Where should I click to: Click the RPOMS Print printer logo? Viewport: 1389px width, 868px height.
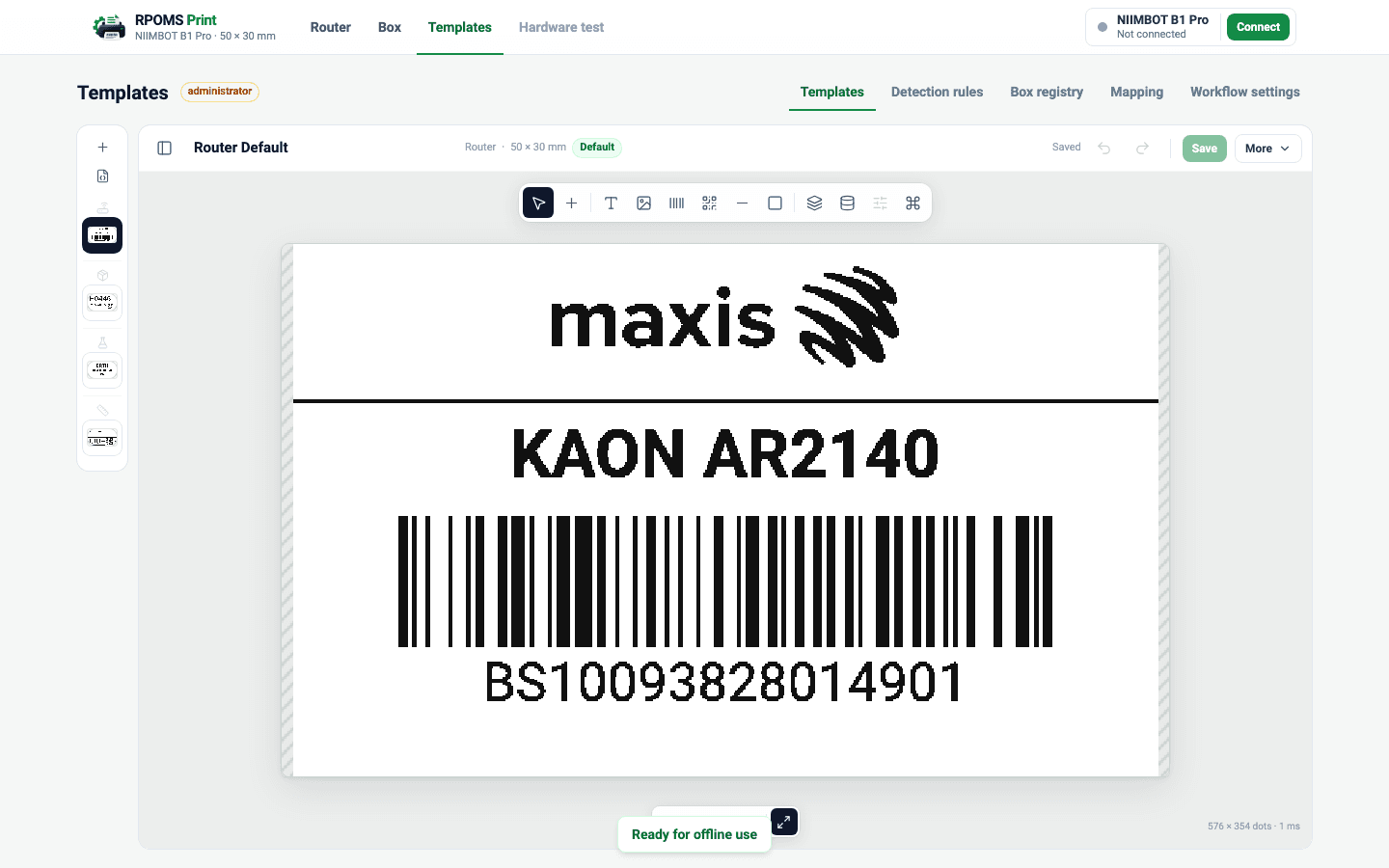109,27
